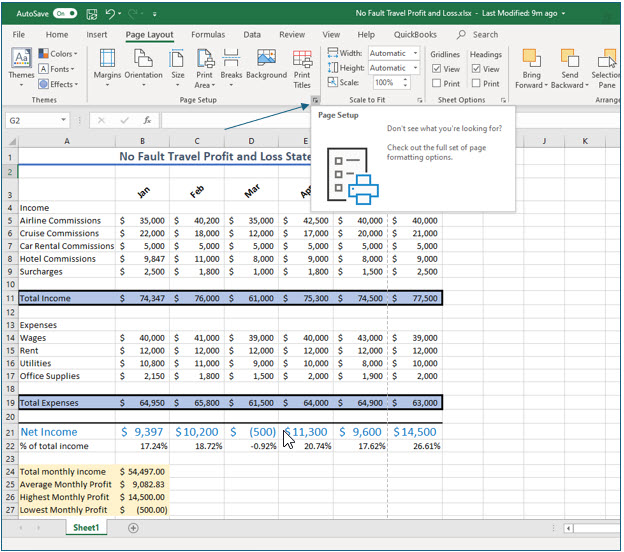The image size is (624, 552).
Task: Check Gridlines Print checkbox
Action: click(x=437, y=84)
